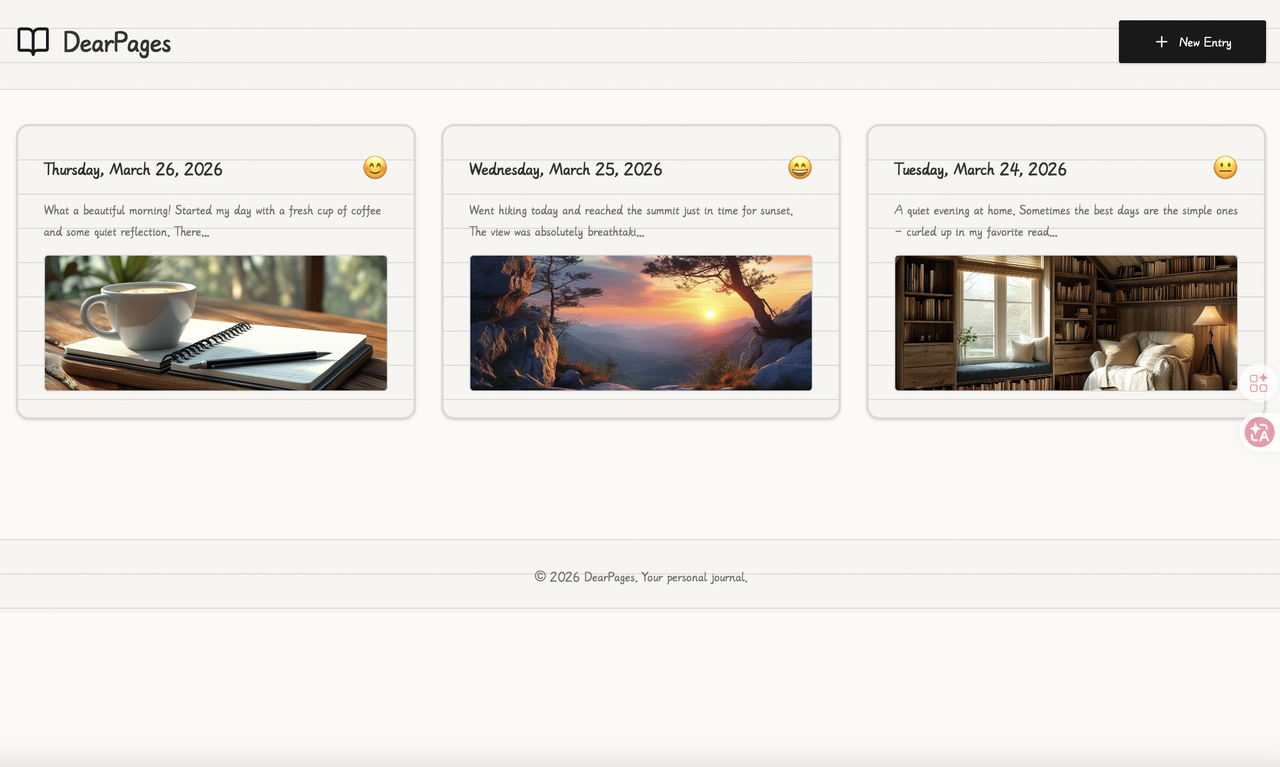Click the smiling mood emoji on Thursday's entry
The width and height of the screenshot is (1280, 767).
click(x=375, y=168)
